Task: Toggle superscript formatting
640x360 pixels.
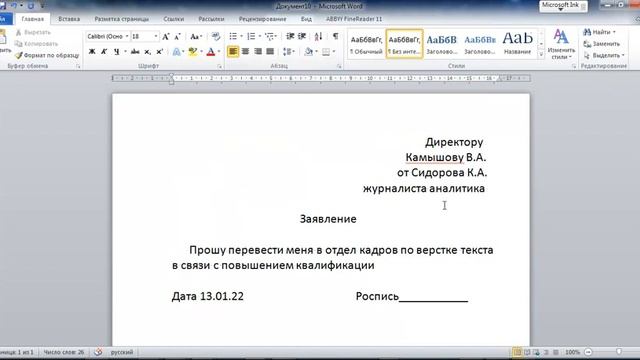Action: point(160,52)
